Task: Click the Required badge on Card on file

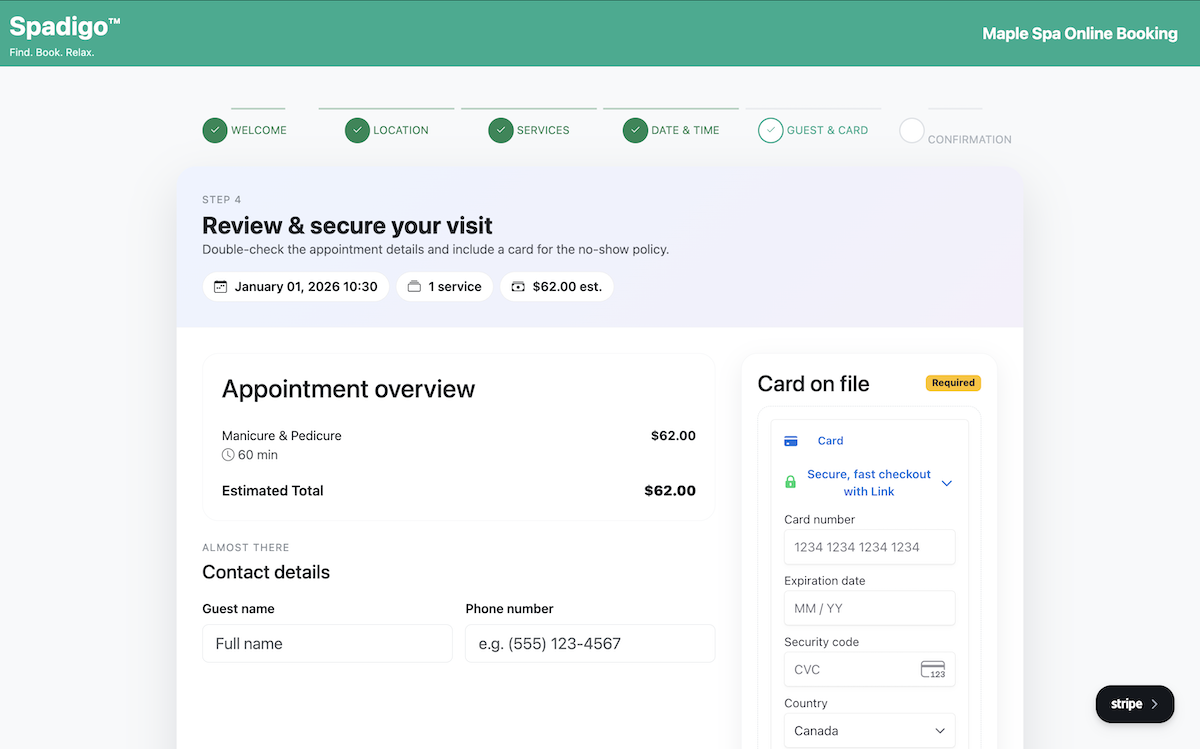Action: (952, 382)
